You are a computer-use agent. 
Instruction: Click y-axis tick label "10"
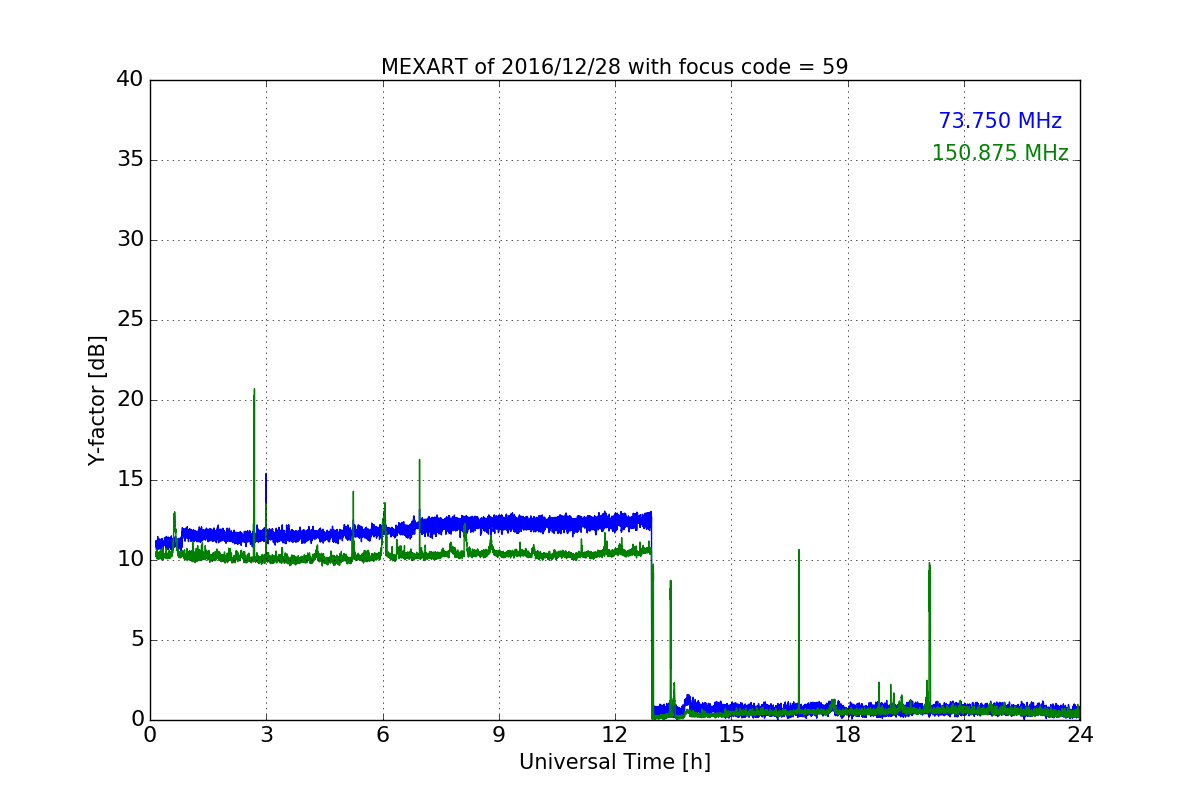(131, 560)
